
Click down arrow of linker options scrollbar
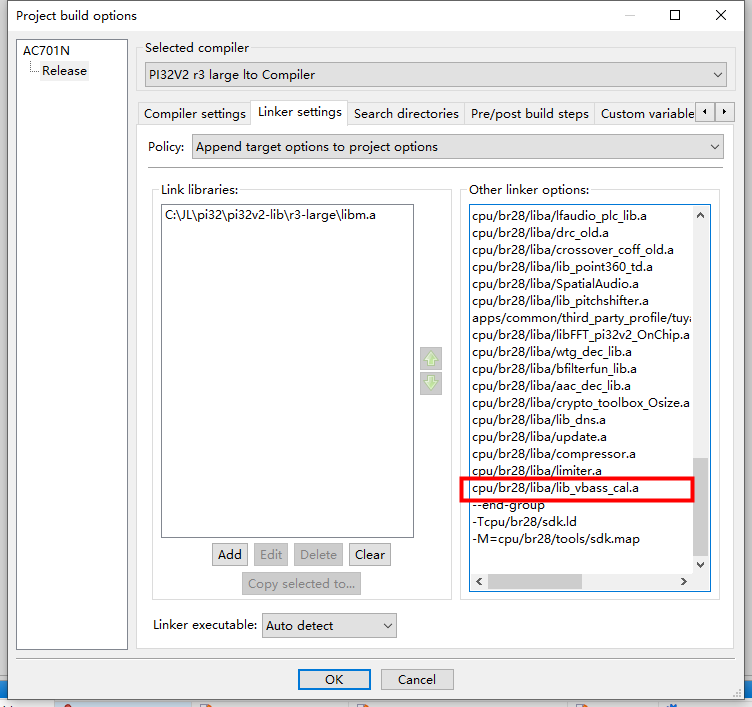(x=700, y=565)
